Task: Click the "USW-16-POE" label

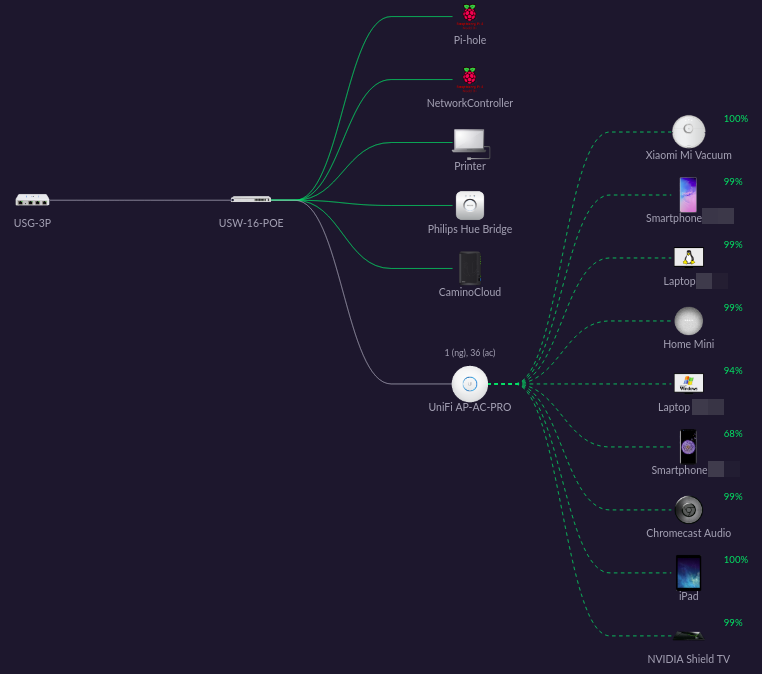Action: click(x=251, y=223)
